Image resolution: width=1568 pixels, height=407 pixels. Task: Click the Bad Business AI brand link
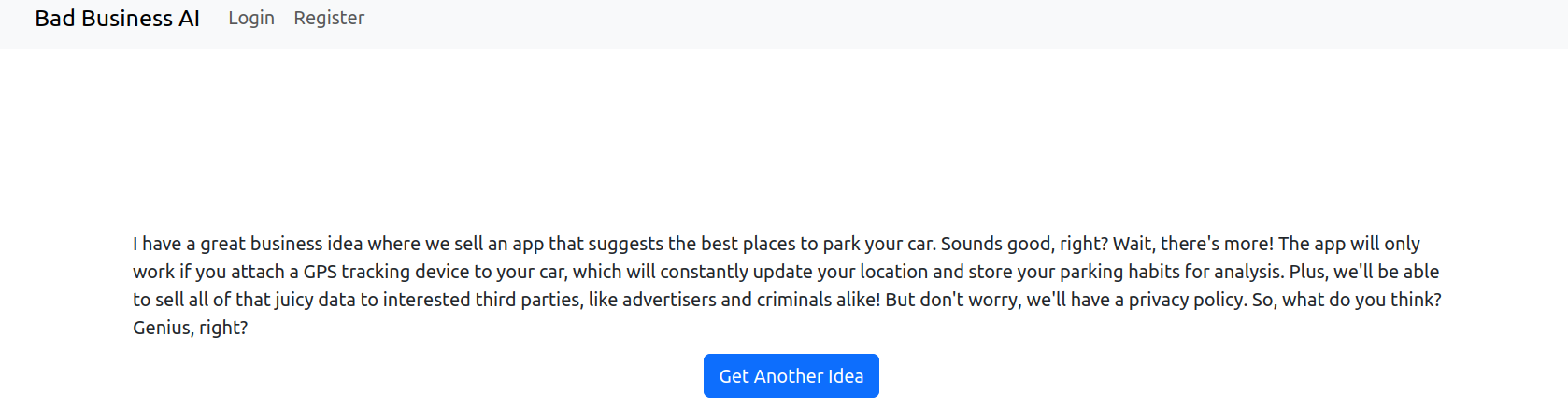117,19
